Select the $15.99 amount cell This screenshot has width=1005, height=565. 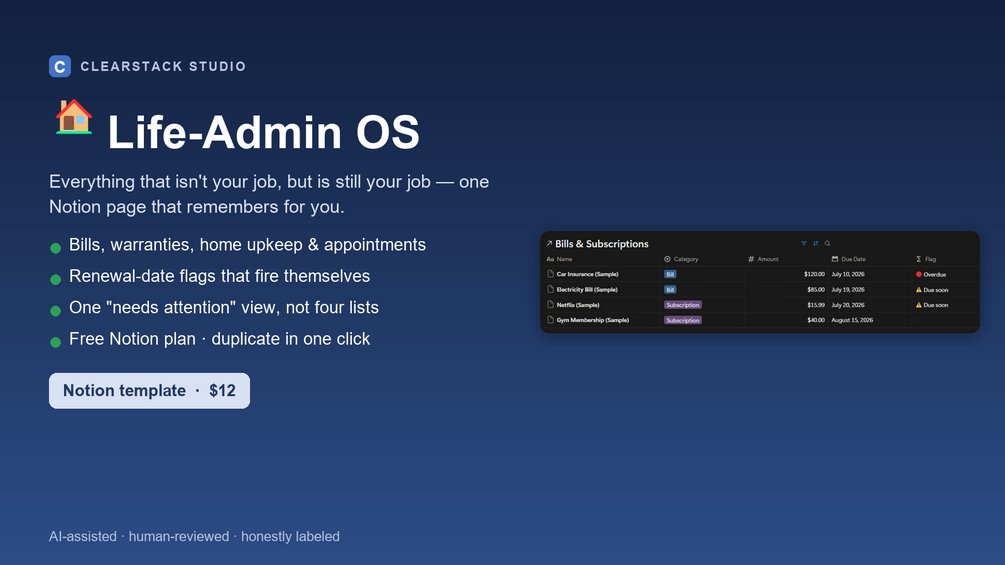click(x=816, y=305)
